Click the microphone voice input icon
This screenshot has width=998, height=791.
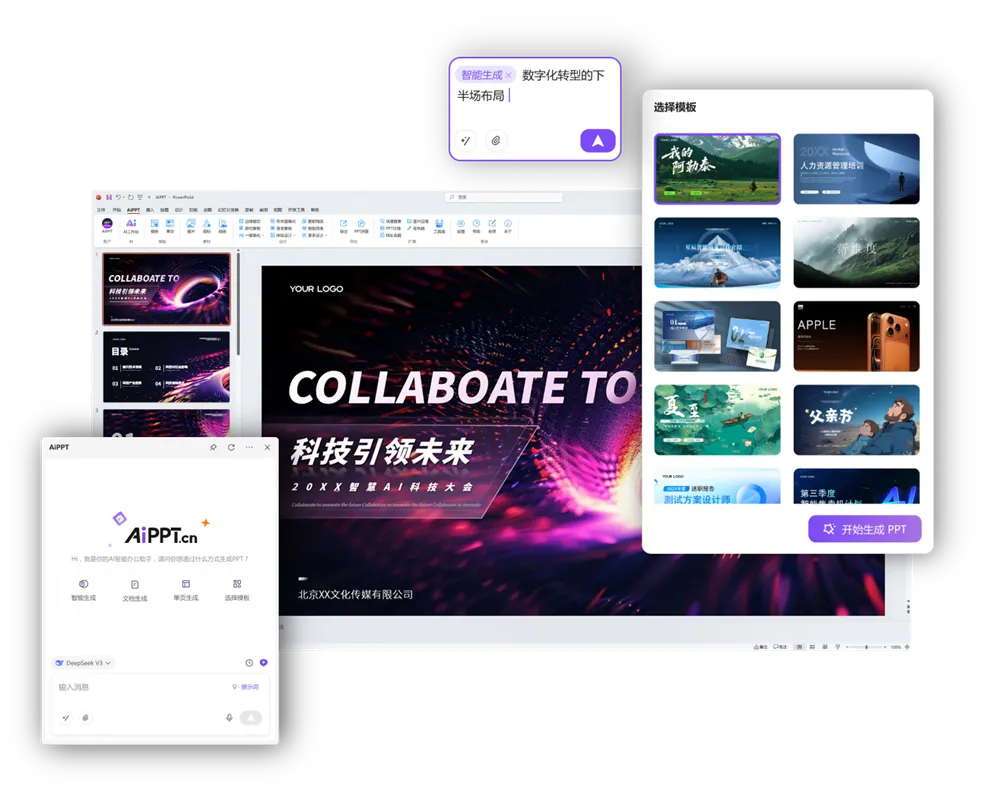pos(229,718)
